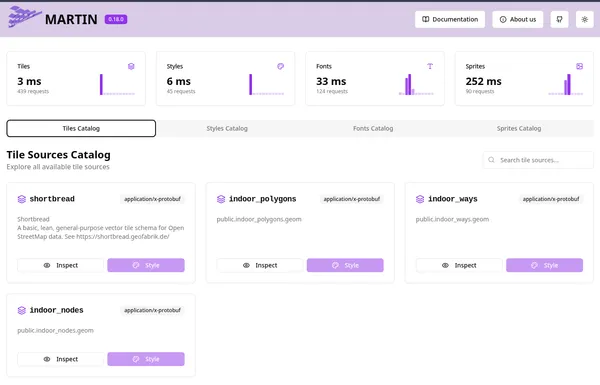Click the Sprites image icon in stats card
The image size is (600, 385).
point(579,67)
